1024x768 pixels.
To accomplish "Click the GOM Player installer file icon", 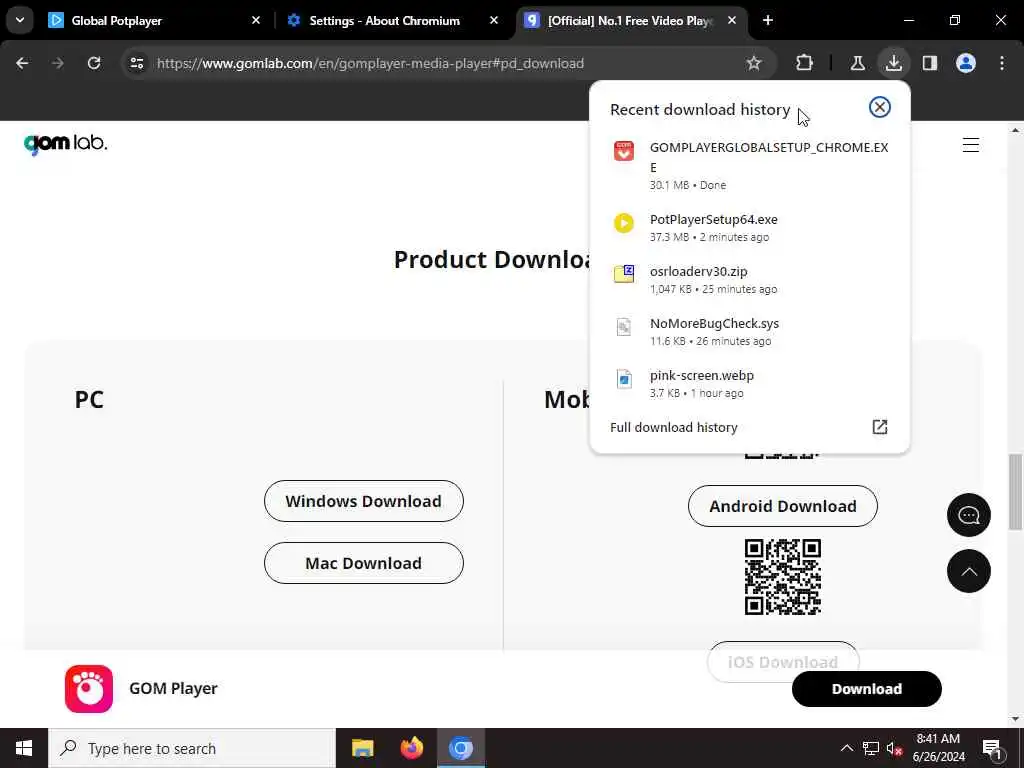I will (x=624, y=151).
